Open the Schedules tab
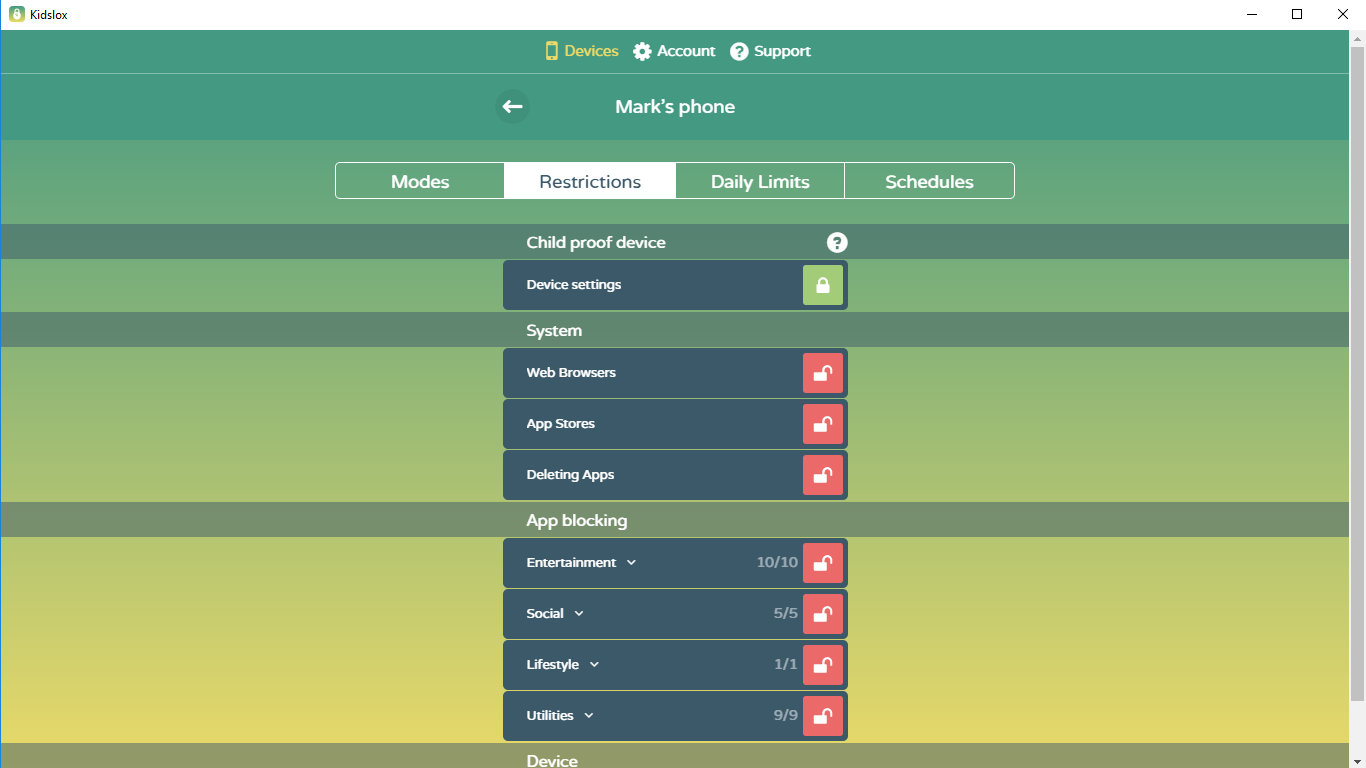 pos(929,181)
